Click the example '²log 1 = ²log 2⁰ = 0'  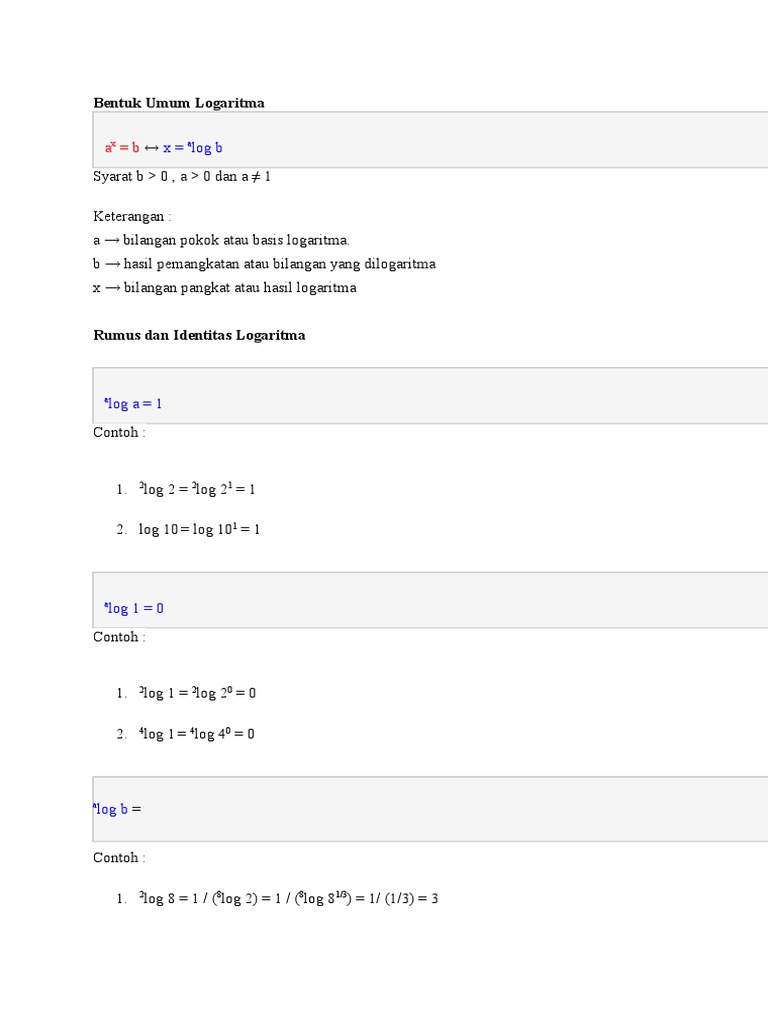pos(198,693)
